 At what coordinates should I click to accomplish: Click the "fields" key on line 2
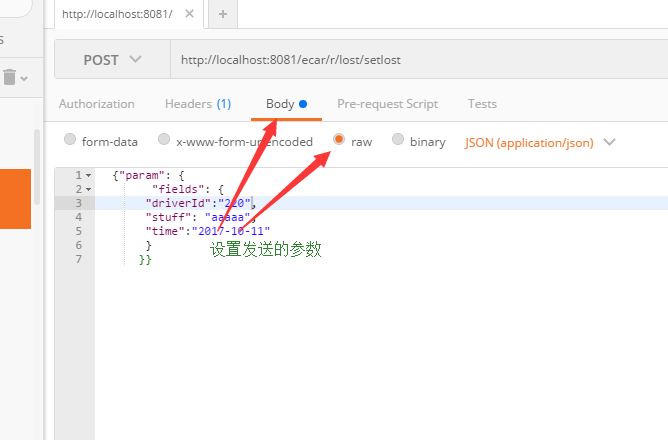point(178,189)
